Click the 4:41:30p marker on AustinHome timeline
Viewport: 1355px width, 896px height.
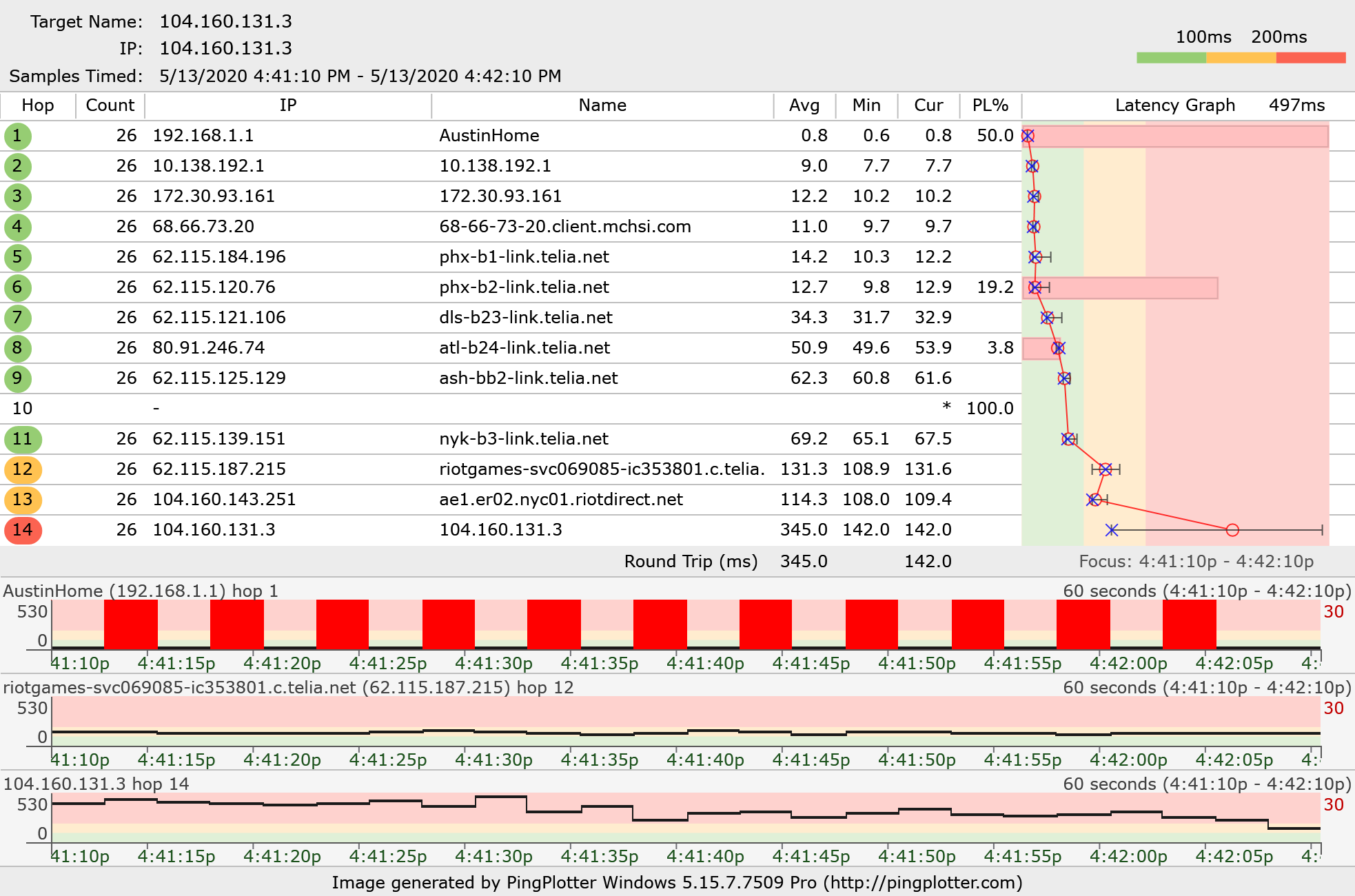point(493,663)
